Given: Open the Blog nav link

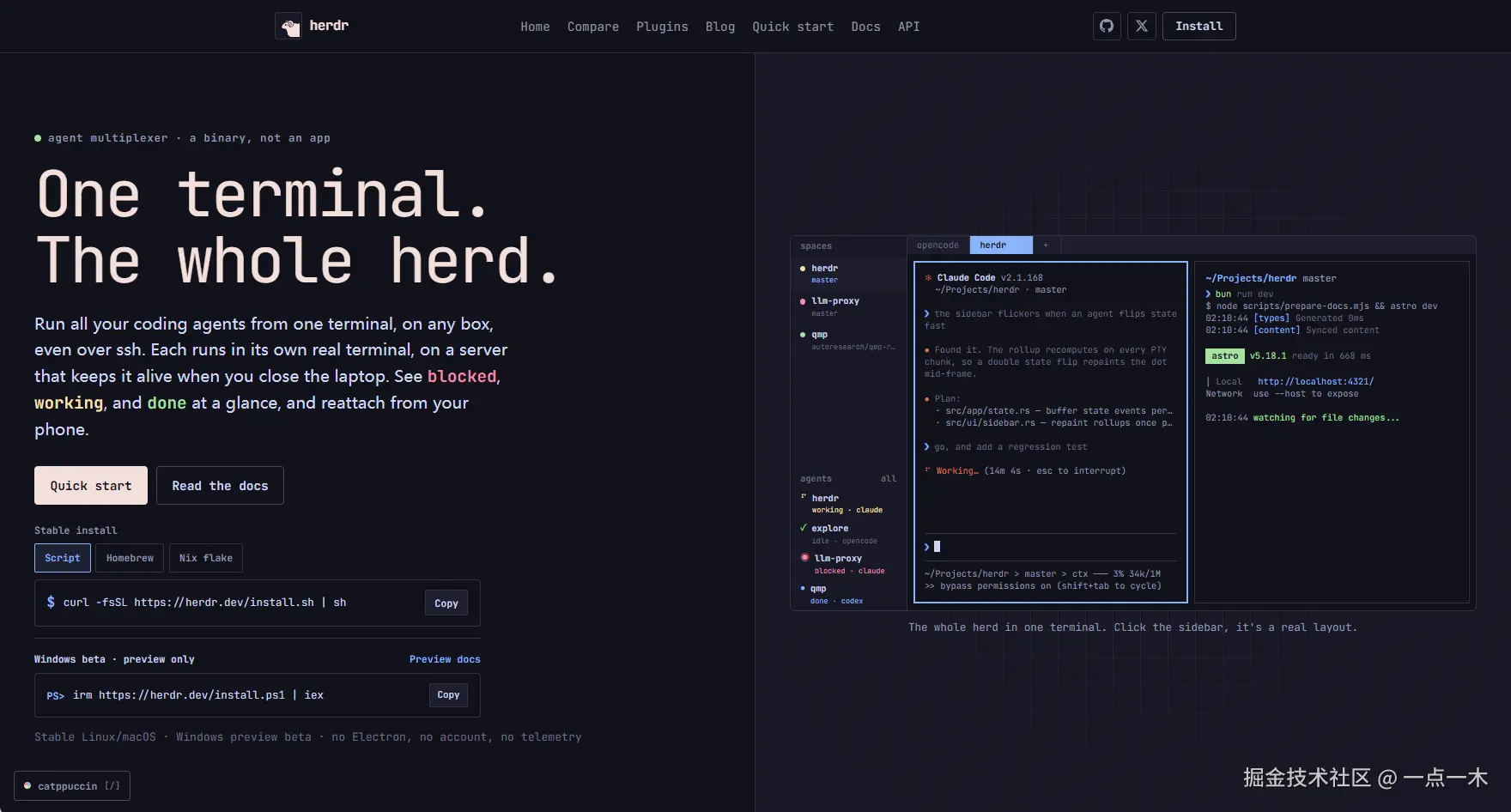Looking at the screenshot, I should [720, 27].
